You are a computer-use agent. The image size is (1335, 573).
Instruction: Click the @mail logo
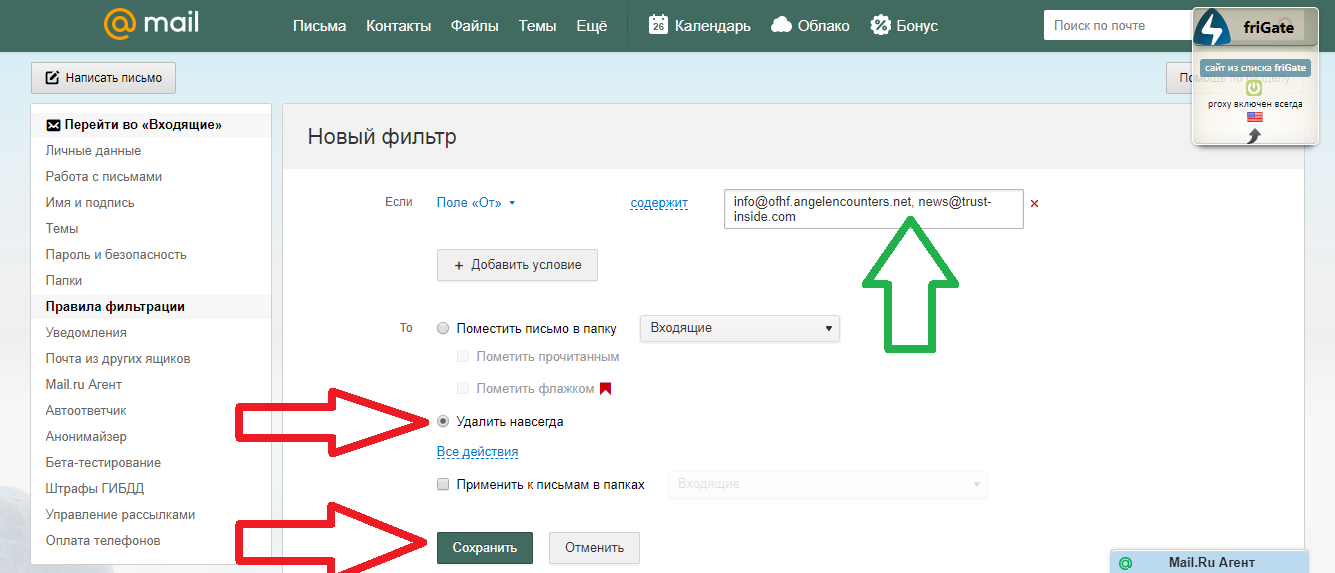[x=151, y=24]
